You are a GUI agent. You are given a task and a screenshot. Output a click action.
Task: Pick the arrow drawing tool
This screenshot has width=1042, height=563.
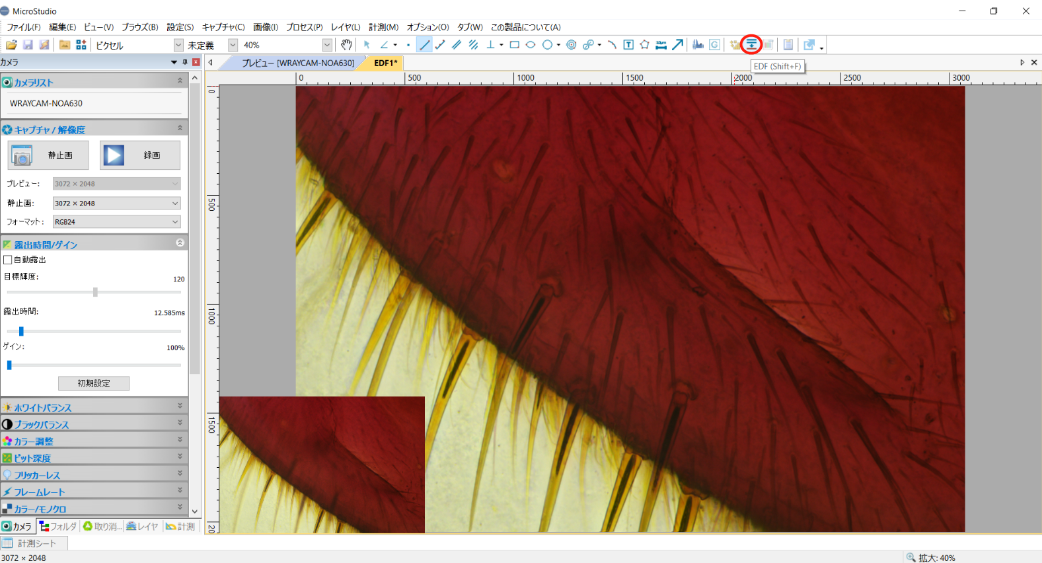677,45
